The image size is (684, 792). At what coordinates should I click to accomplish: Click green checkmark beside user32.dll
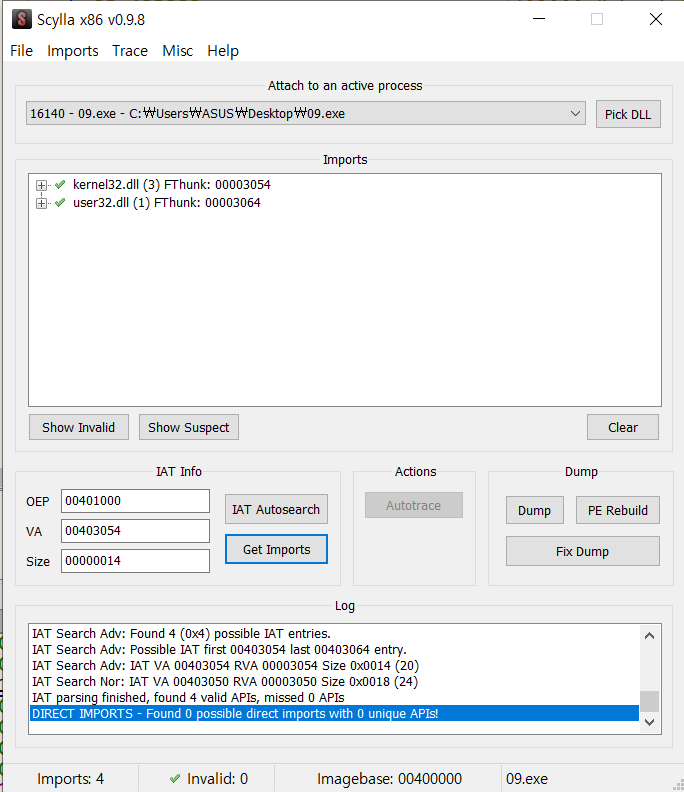(60, 203)
